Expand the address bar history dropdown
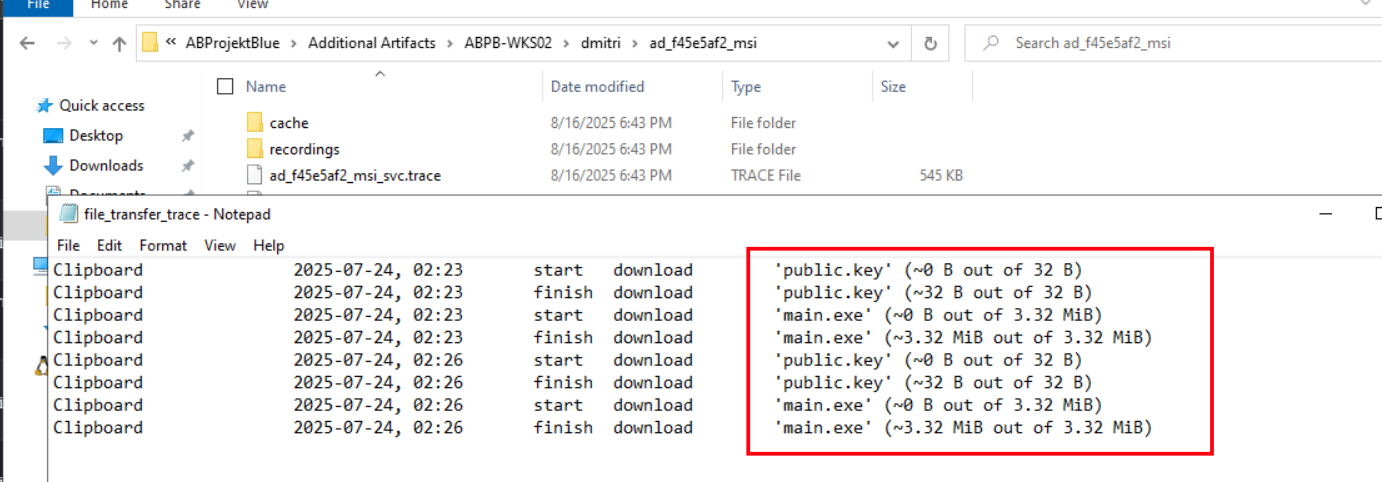Image resolution: width=1382 pixels, height=482 pixels. (892, 44)
